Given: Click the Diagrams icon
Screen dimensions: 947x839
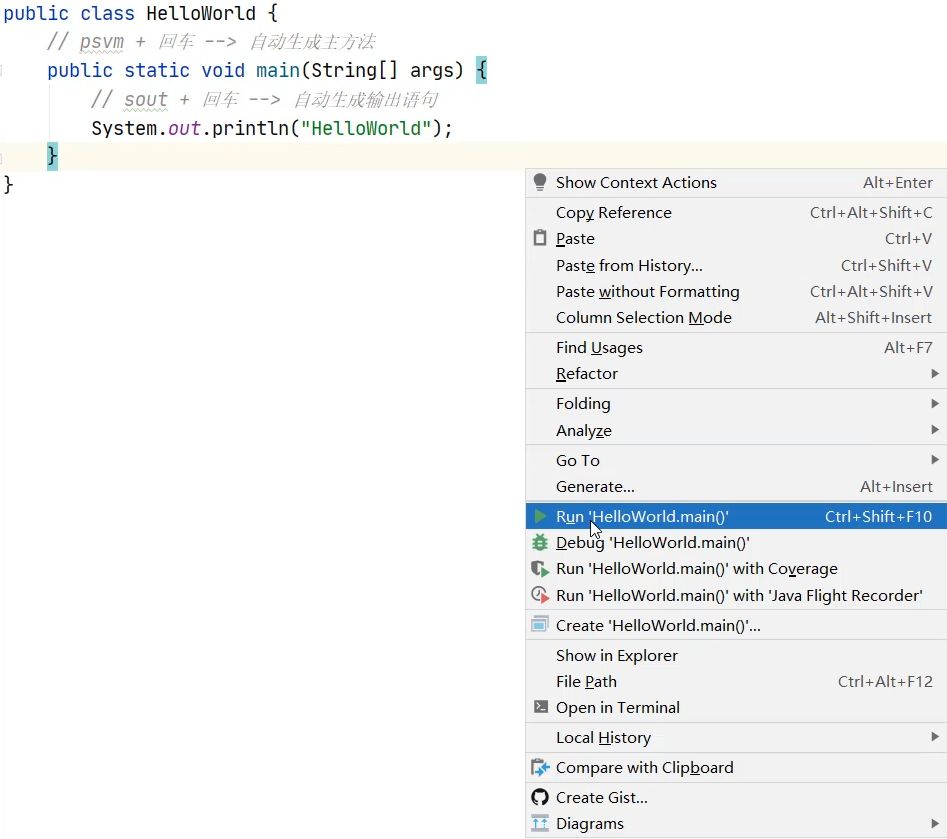Looking at the screenshot, I should [x=540, y=824].
